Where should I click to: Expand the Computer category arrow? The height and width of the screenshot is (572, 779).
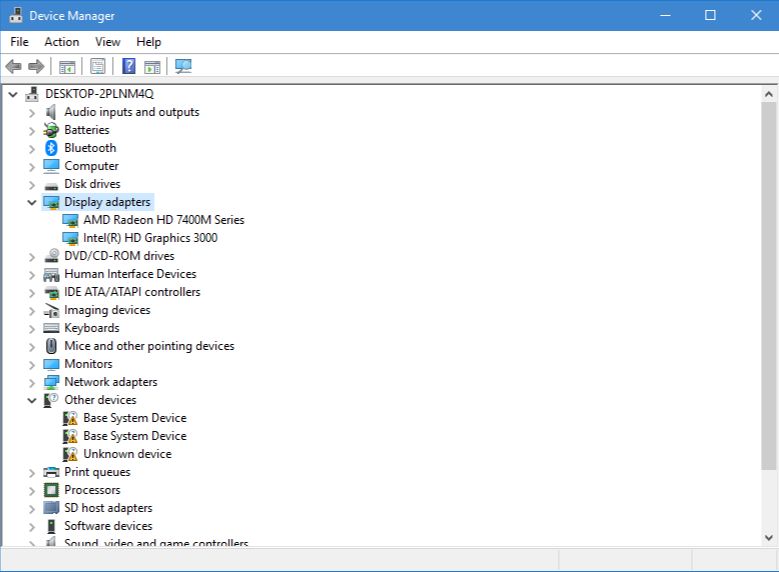[32, 166]
